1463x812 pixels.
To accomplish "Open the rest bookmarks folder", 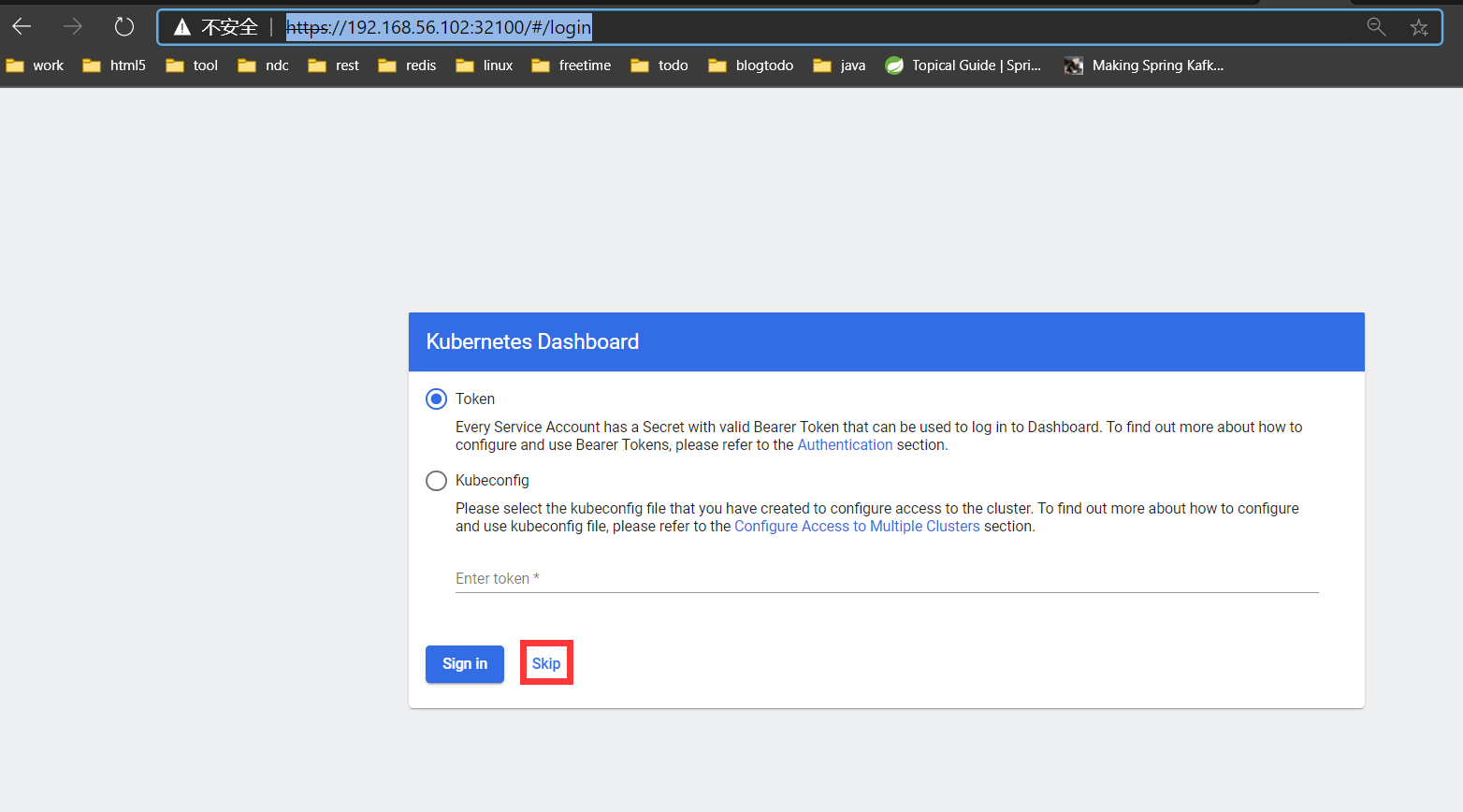I will (x=334, y=65).
